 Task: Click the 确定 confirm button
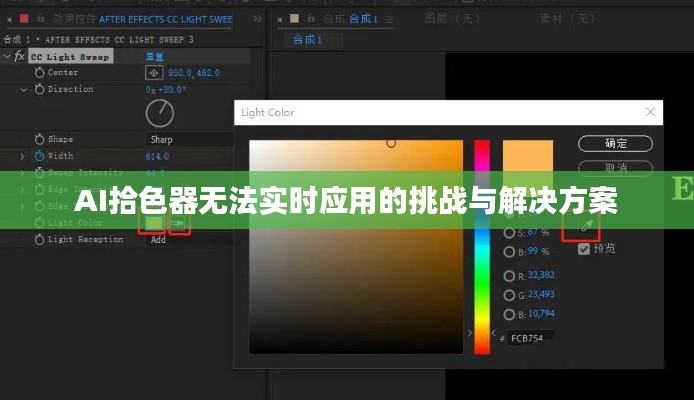(x=615, y=143)
